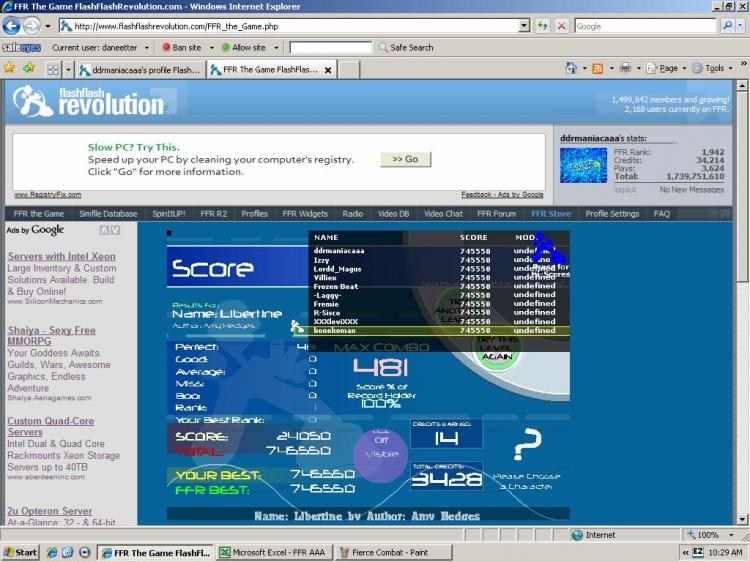Click the Print icon

click(625, 68)
